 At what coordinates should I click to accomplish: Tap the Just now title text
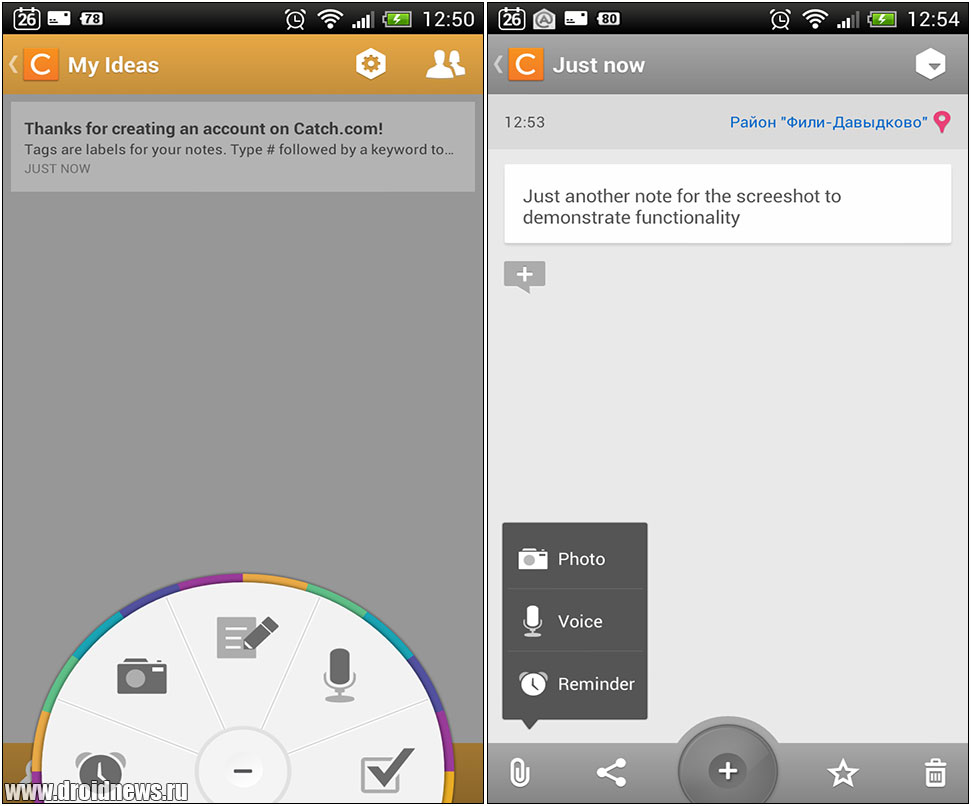coord(599,65)
